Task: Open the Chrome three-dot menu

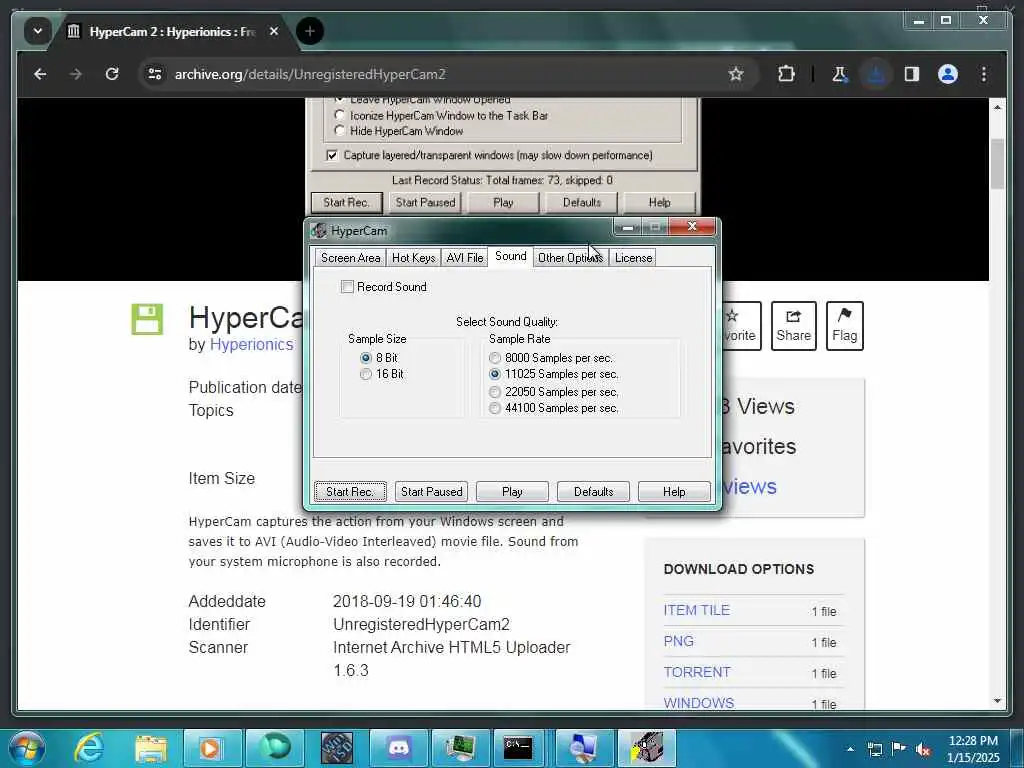Action: (984, 74)
